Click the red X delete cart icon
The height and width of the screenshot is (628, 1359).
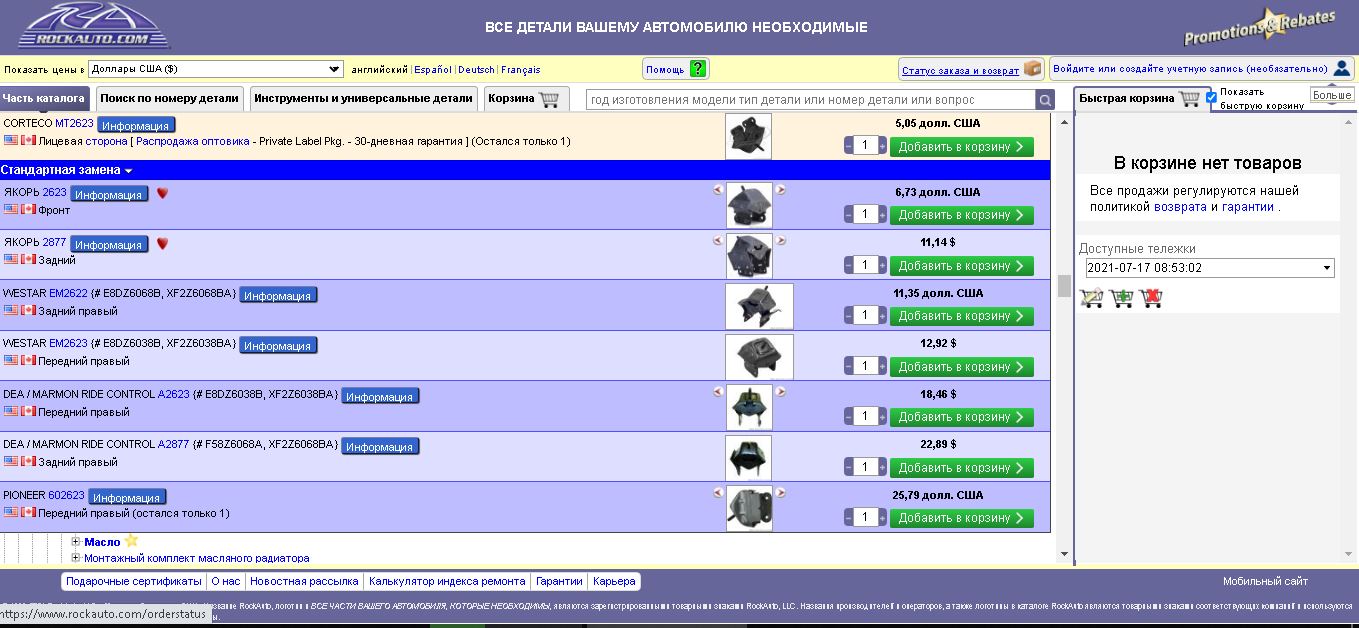1151,297
